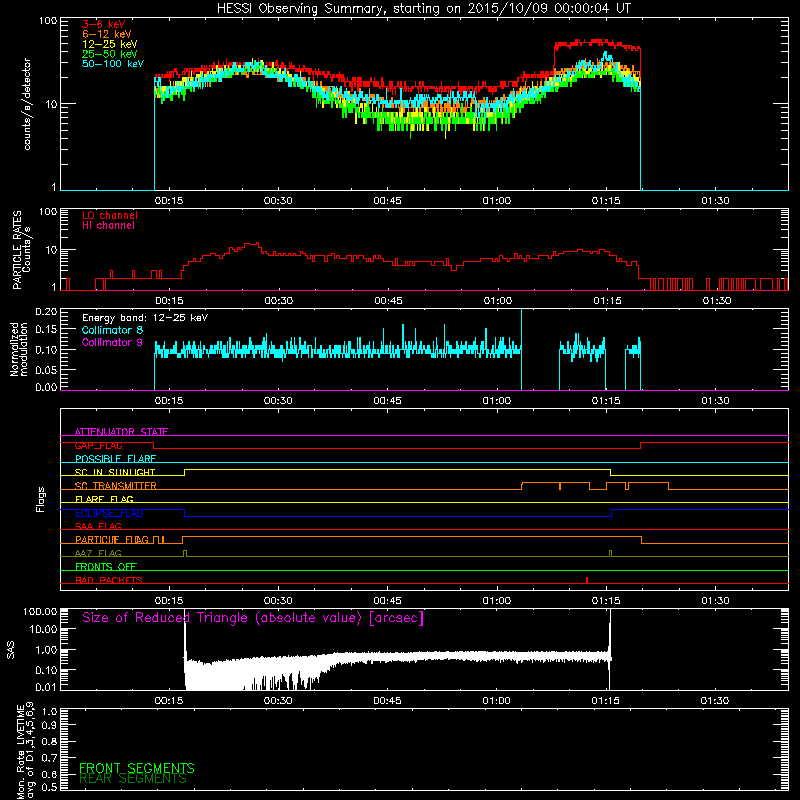
Task: Select the POSSIBLE_FLARE flag label
Action: pyautogui.click(x=115, y=459)
